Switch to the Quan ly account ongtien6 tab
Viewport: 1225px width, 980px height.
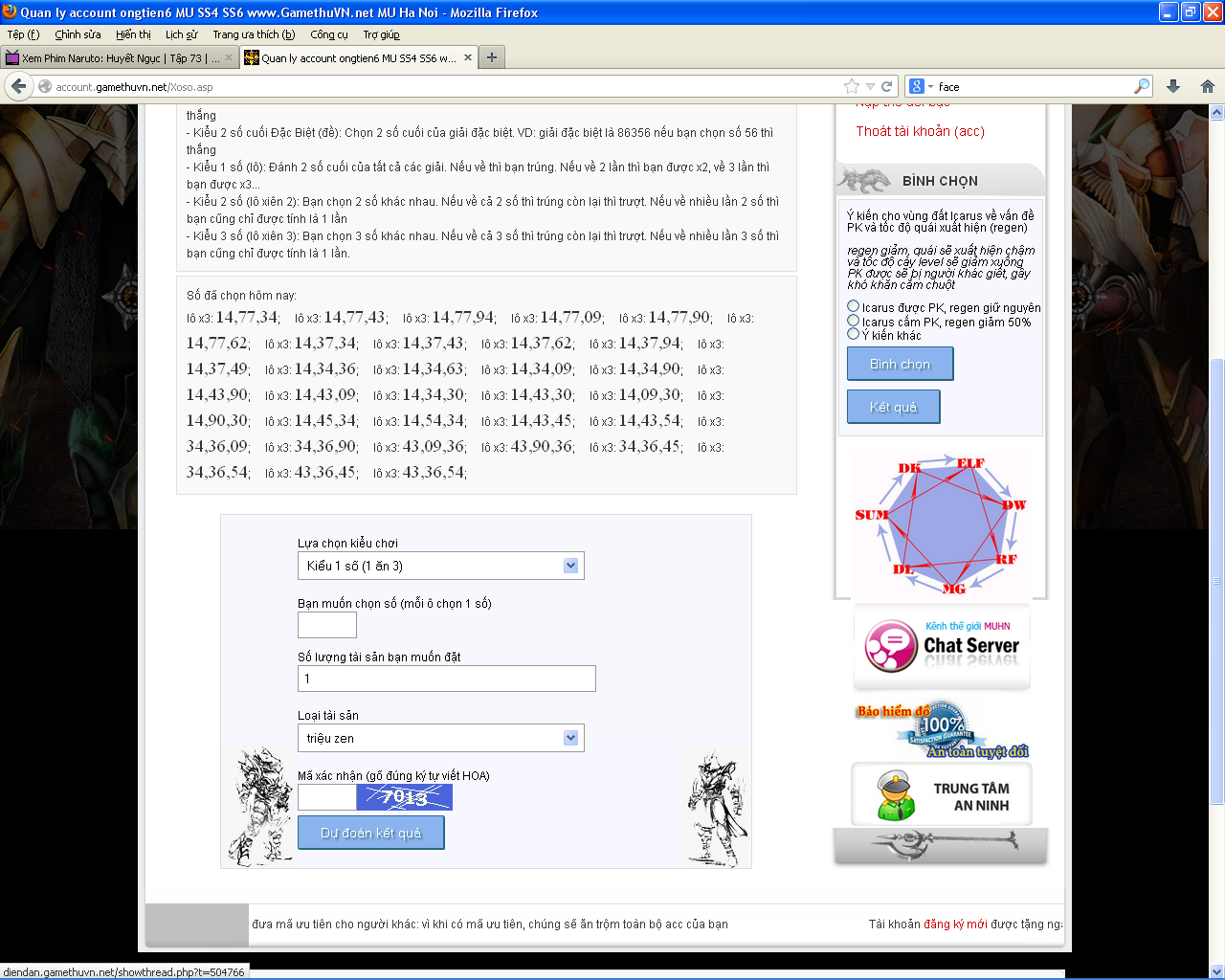coord(359,57)
